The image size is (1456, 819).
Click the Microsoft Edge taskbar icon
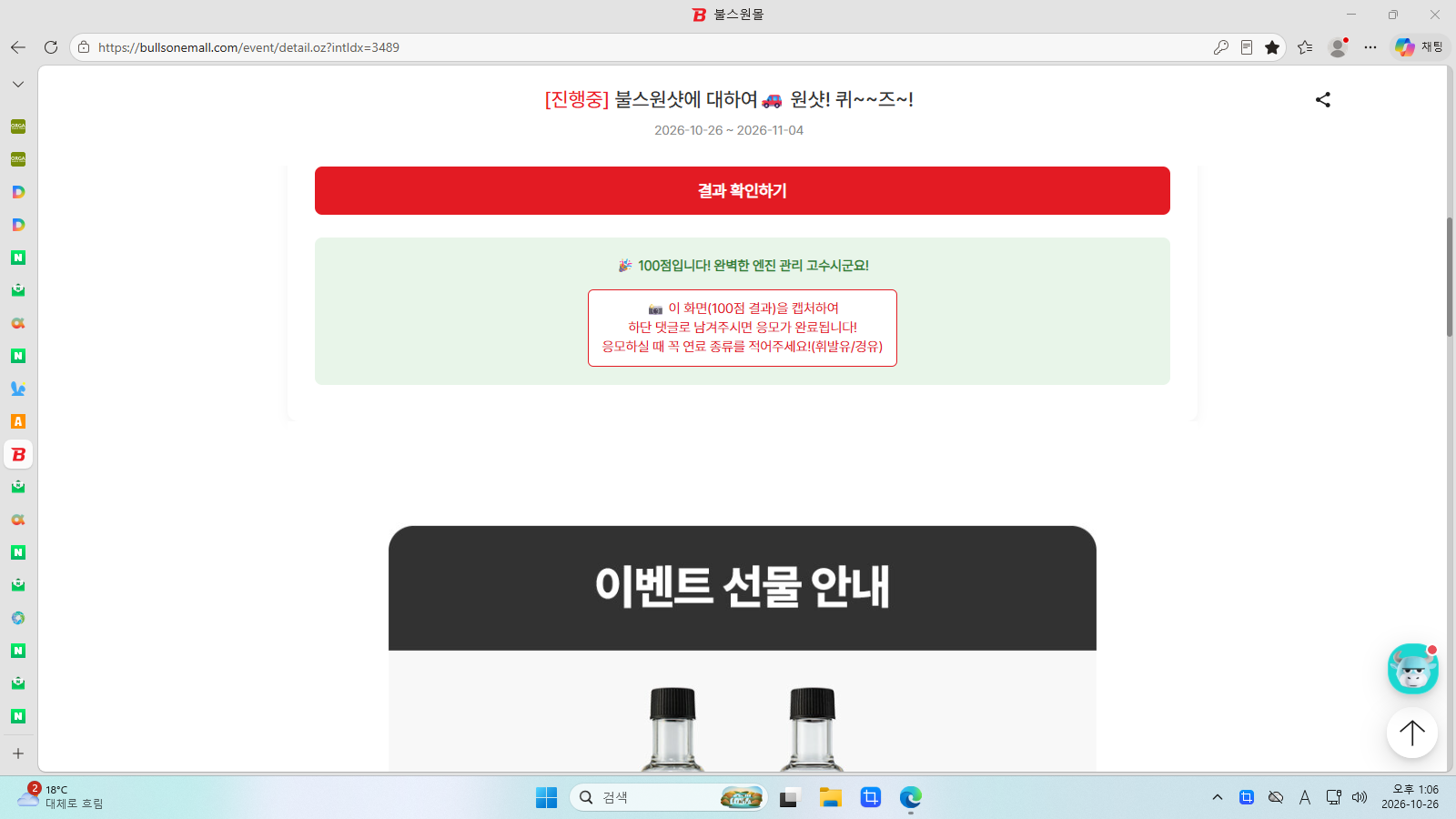point(911,797)
